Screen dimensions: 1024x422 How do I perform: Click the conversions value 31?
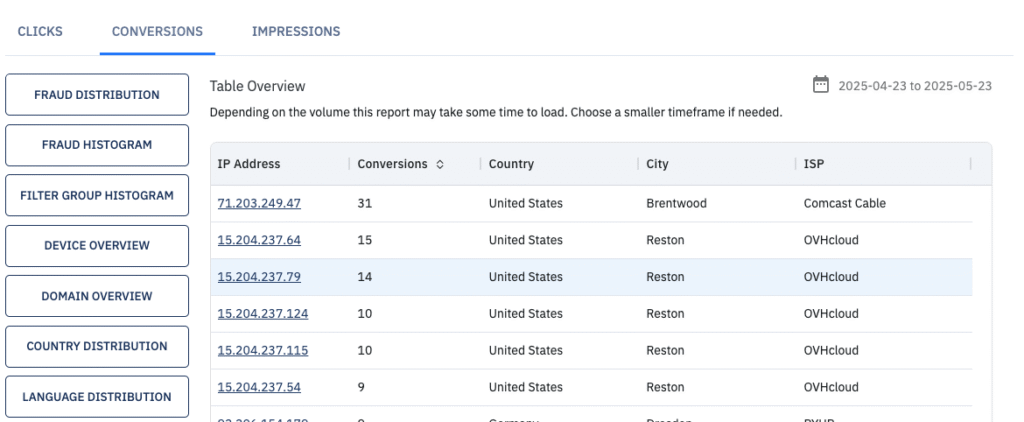click(x=364, y=203)
